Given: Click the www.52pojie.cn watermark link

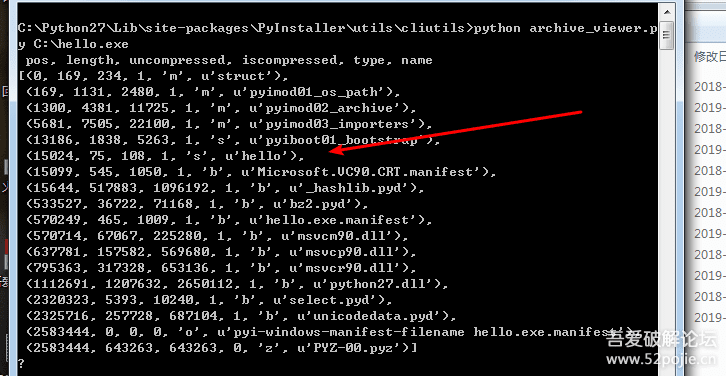Looking at the screenshot, I should coord(661,360).
